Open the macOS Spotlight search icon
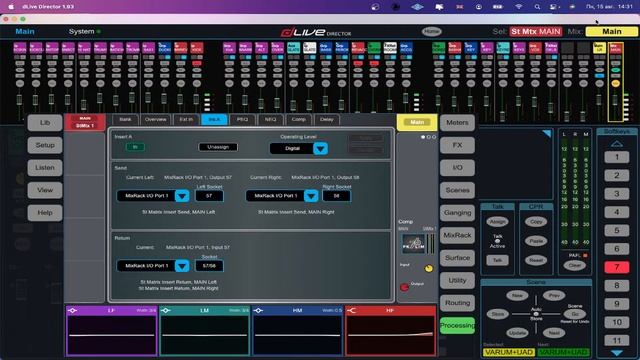The image size is (640, 360). tap(537, 7)
